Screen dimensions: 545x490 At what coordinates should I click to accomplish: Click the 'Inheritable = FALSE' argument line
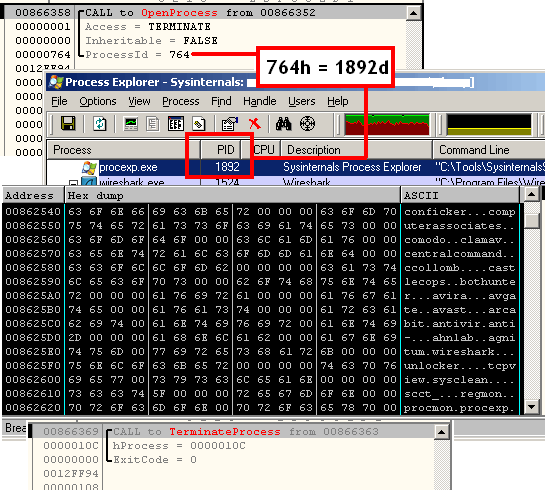(x=151, y=41)
